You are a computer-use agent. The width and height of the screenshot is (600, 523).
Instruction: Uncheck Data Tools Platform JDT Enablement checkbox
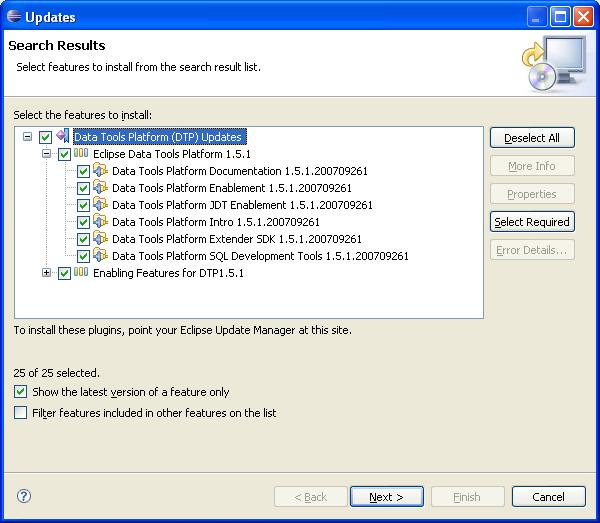[x=83, y=205]
